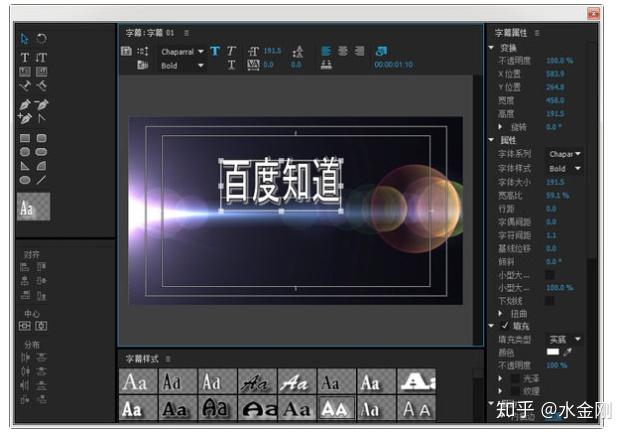Pick fill color with the eyedropper
The height and width of the screenshot is (437, 629).
click(x=567, y=352)
